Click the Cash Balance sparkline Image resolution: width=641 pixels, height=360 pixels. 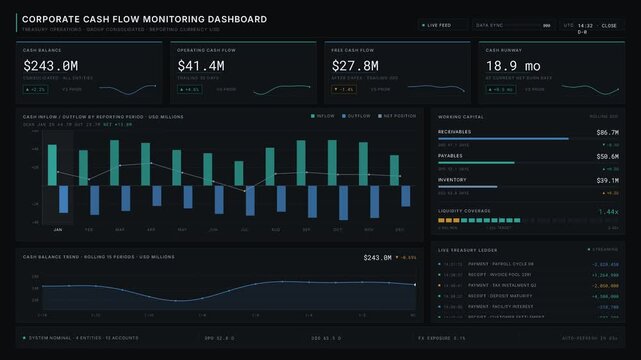[x=128, y=89]
